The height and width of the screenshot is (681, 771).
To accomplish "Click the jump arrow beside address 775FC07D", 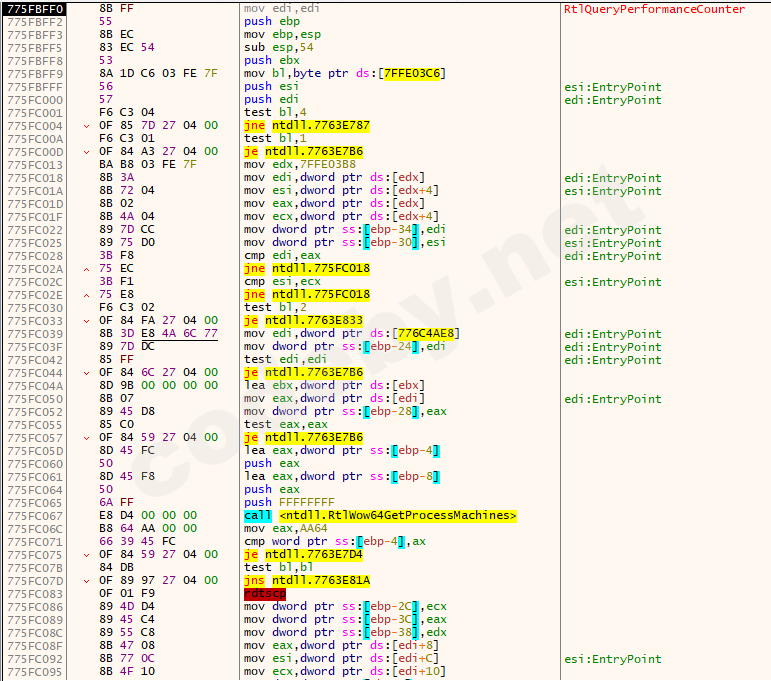I will (x=87, y=581).
